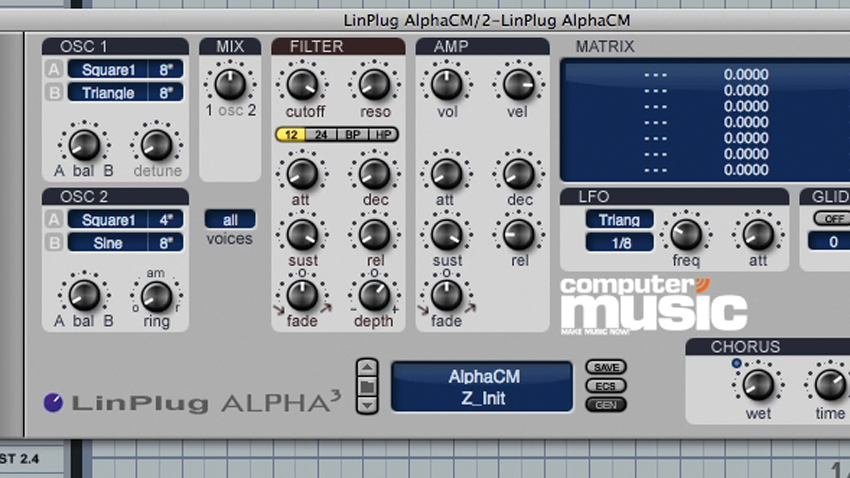Toggle OSC 1 waveform A button
The height and width of the screenshot is (478, 850).
[54, 69]
